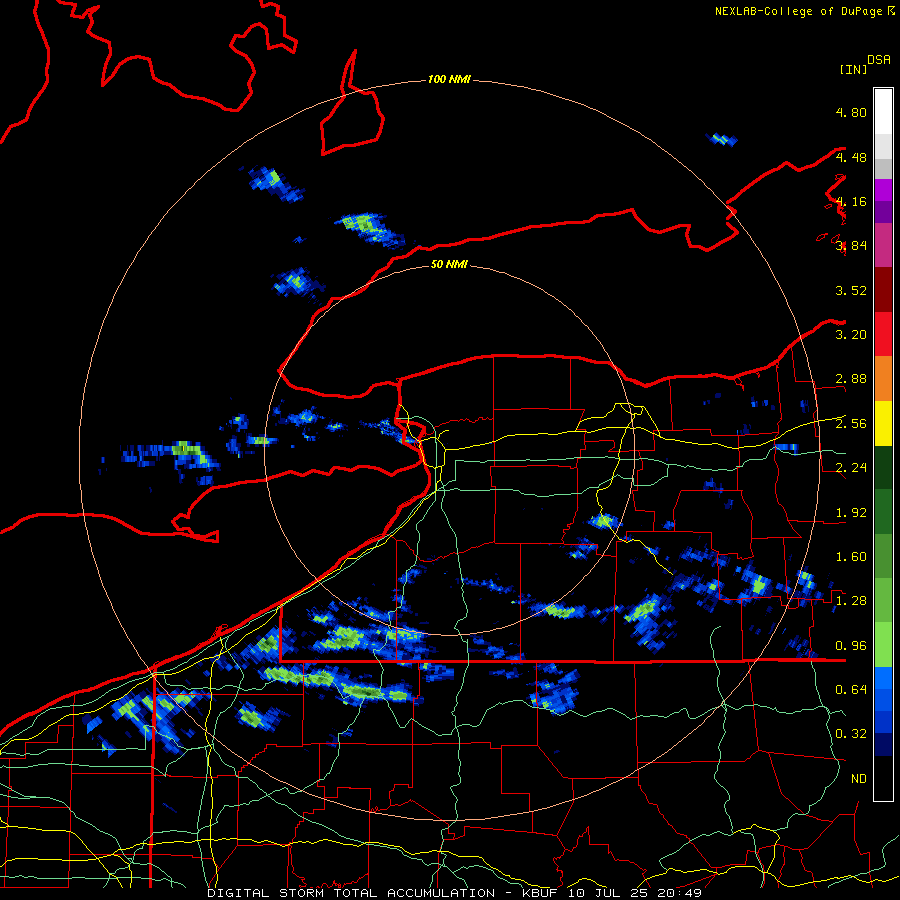The width and height of the screenshot is (900, 900).
Task: Click the 3.20 legend value
Action: 851,335
